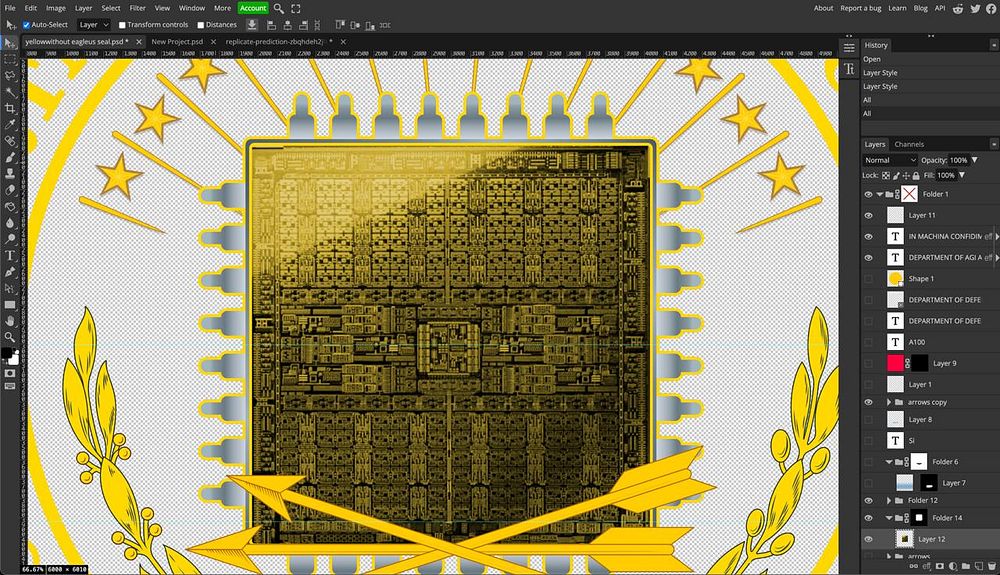The height and width of the screenshot is (575, 1000).
Task: Enable the Distances checkbox
Action: tap(200, 25)
